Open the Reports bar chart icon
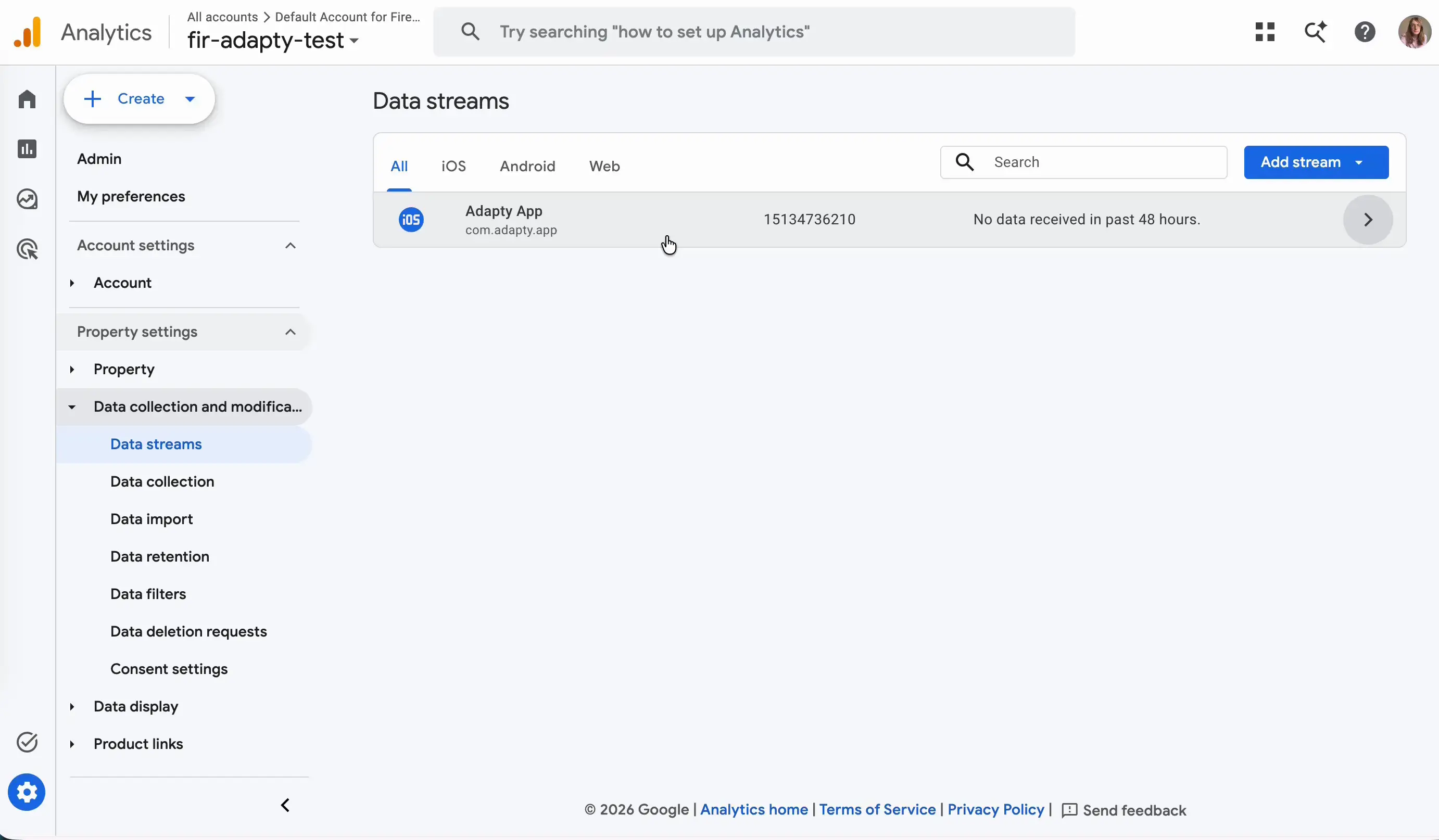The width and height of the screenshot is (1439, 840). click(27, 149)
